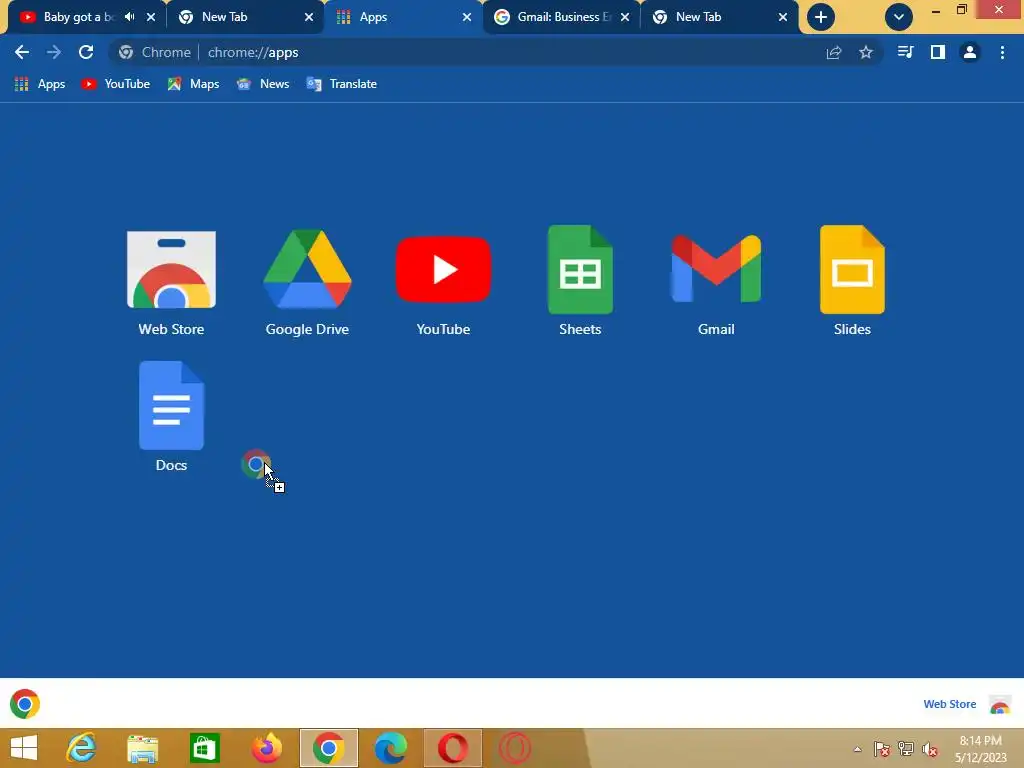Reload the current page
Image resolution: width=1024 pixels, height=768 pixels.
pyautogui.click(x=86, y=52)
